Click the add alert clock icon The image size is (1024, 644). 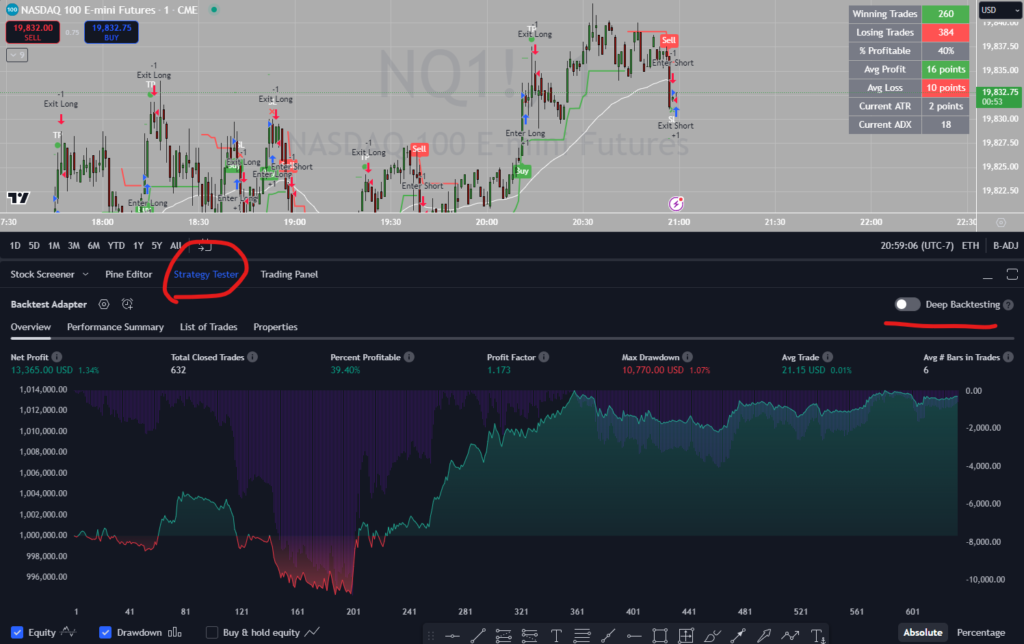click(128, 304)
